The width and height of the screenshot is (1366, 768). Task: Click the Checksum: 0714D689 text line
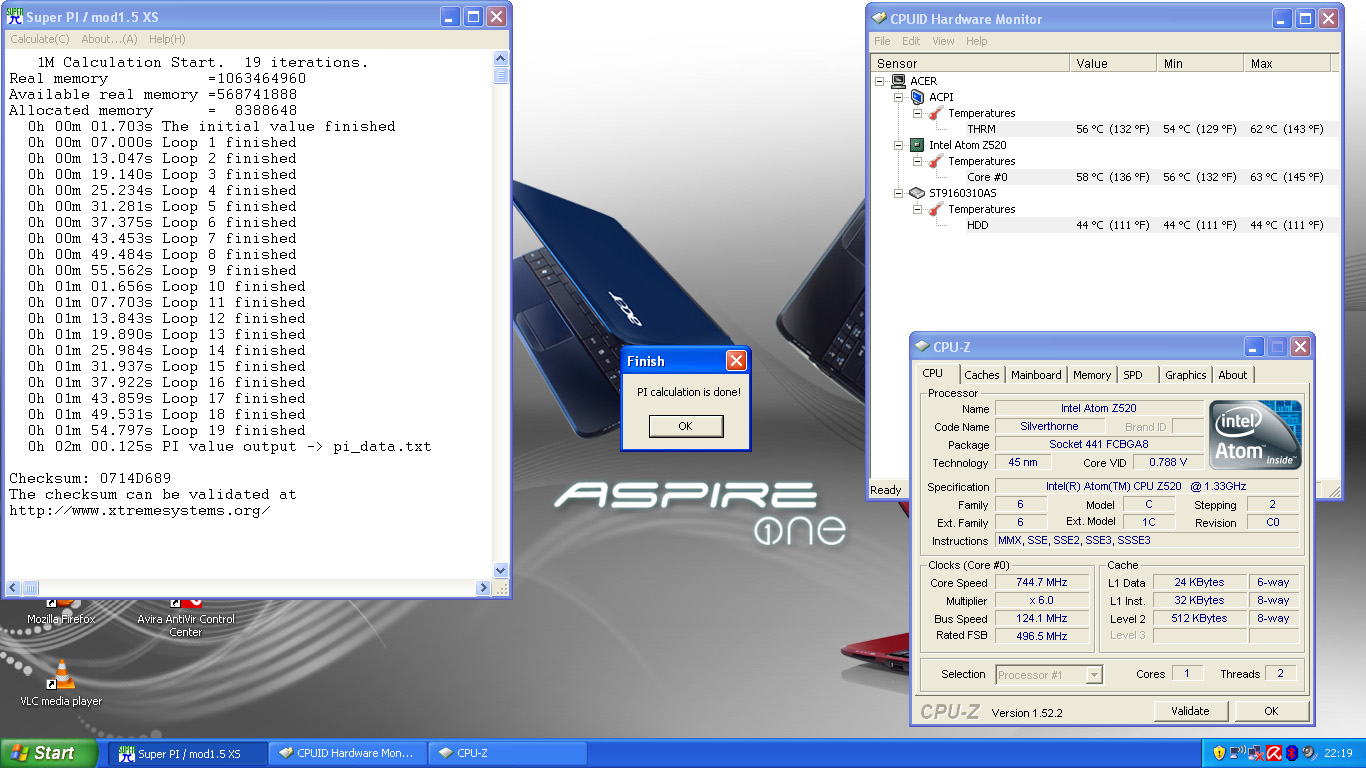(x=90, y=478)
